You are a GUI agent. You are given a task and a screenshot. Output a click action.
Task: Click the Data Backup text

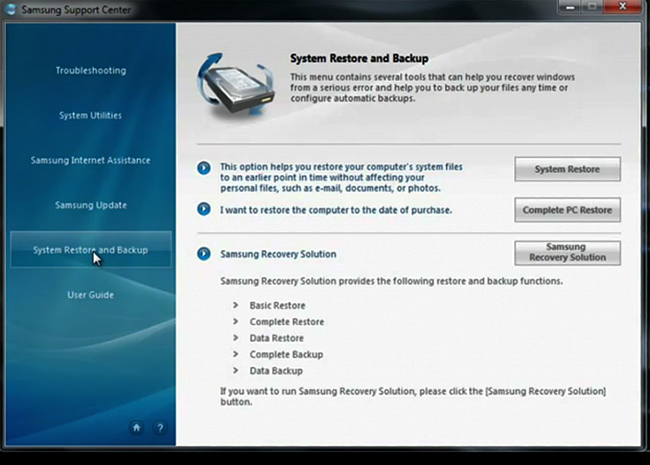[x=276, y=371]
